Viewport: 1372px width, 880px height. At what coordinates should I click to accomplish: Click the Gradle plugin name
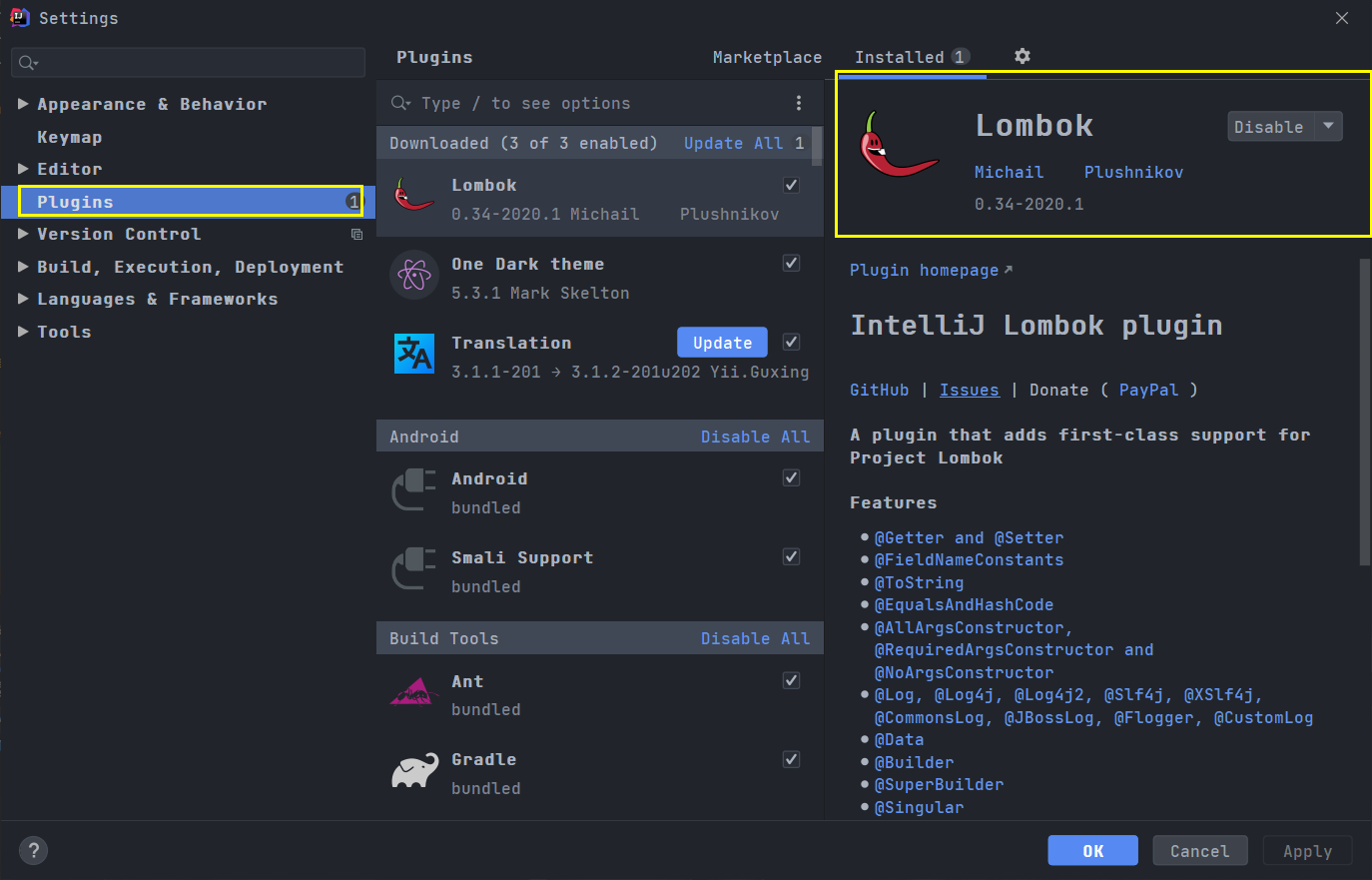[x=484, y=759]
